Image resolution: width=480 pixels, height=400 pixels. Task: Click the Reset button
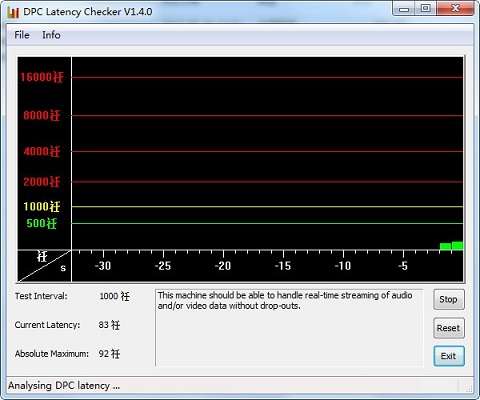pyautogui.click(x=449, y=328)
